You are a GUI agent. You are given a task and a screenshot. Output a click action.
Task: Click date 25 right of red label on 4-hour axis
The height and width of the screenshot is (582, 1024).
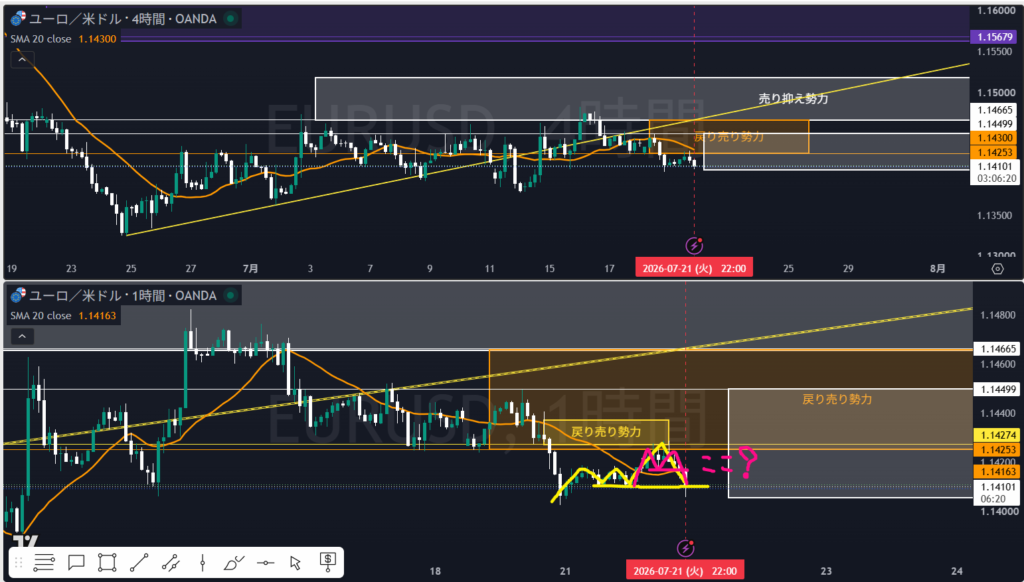pos(788,268)
